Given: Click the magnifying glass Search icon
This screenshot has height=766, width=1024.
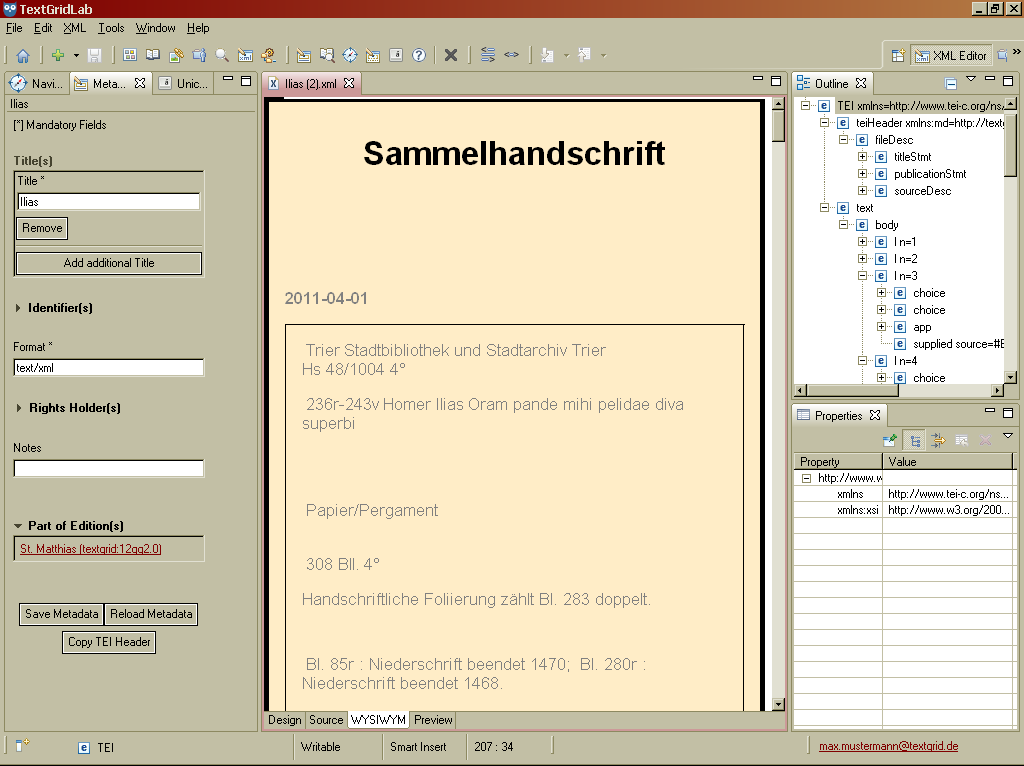Looking at the screenshot, I should pos(222,55).
